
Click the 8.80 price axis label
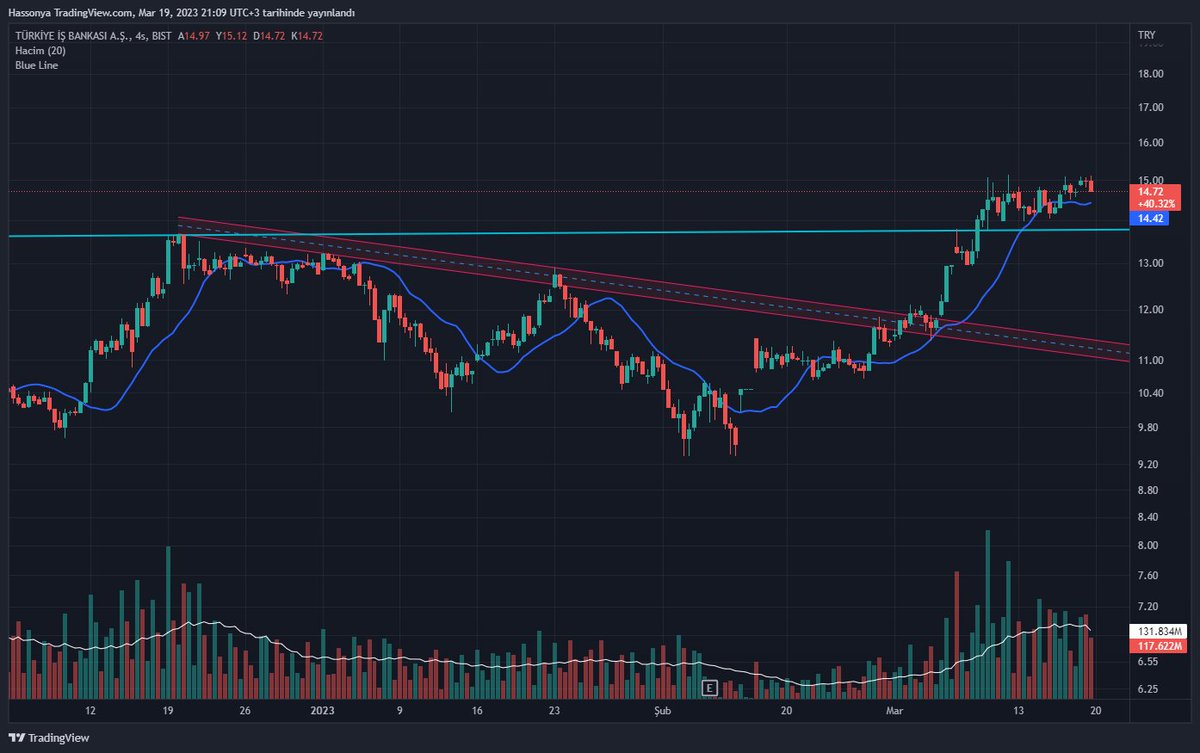pos(1148,491)
